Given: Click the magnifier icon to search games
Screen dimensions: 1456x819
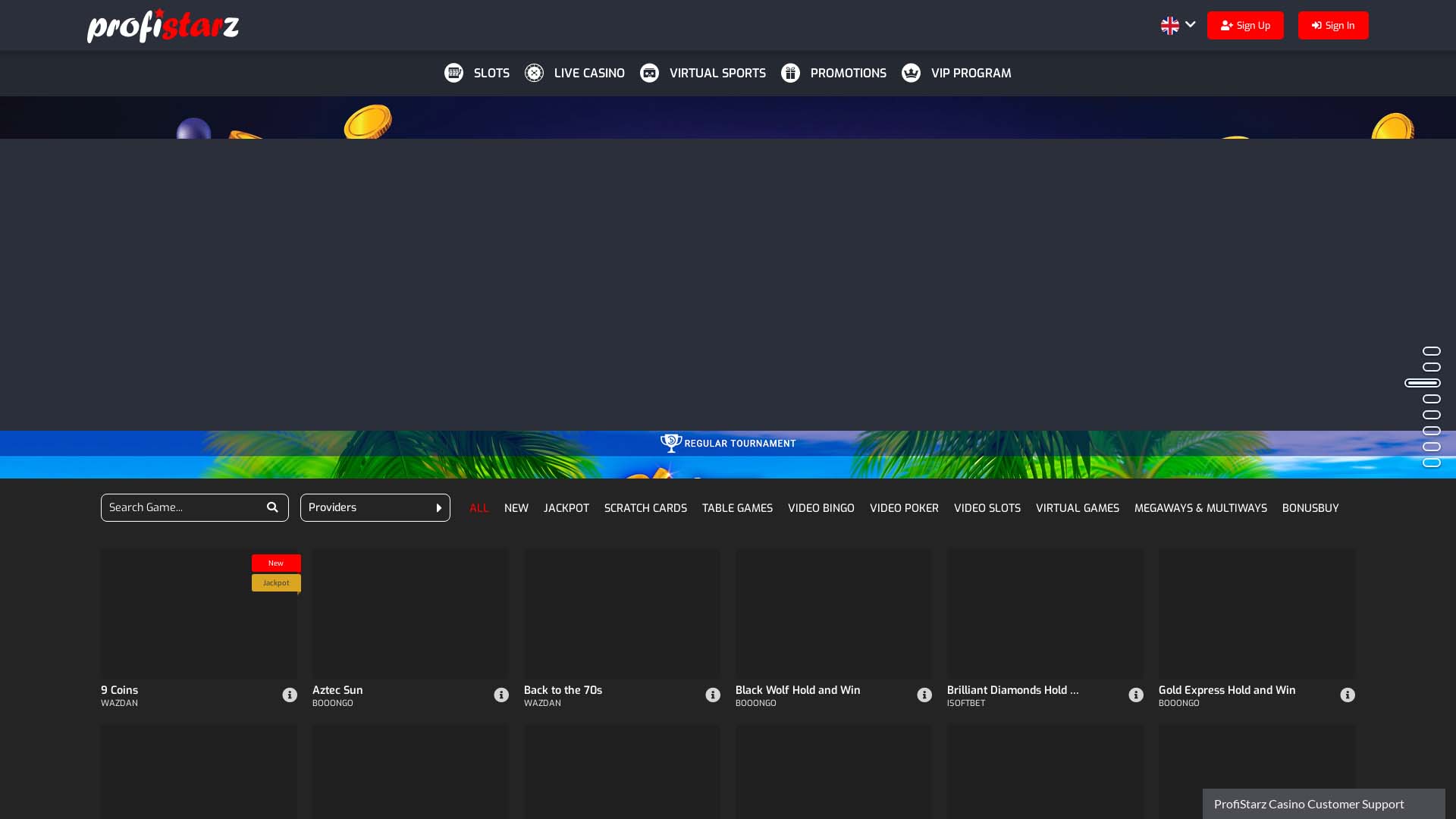Looking at the screenshot, I should [272, 507].
